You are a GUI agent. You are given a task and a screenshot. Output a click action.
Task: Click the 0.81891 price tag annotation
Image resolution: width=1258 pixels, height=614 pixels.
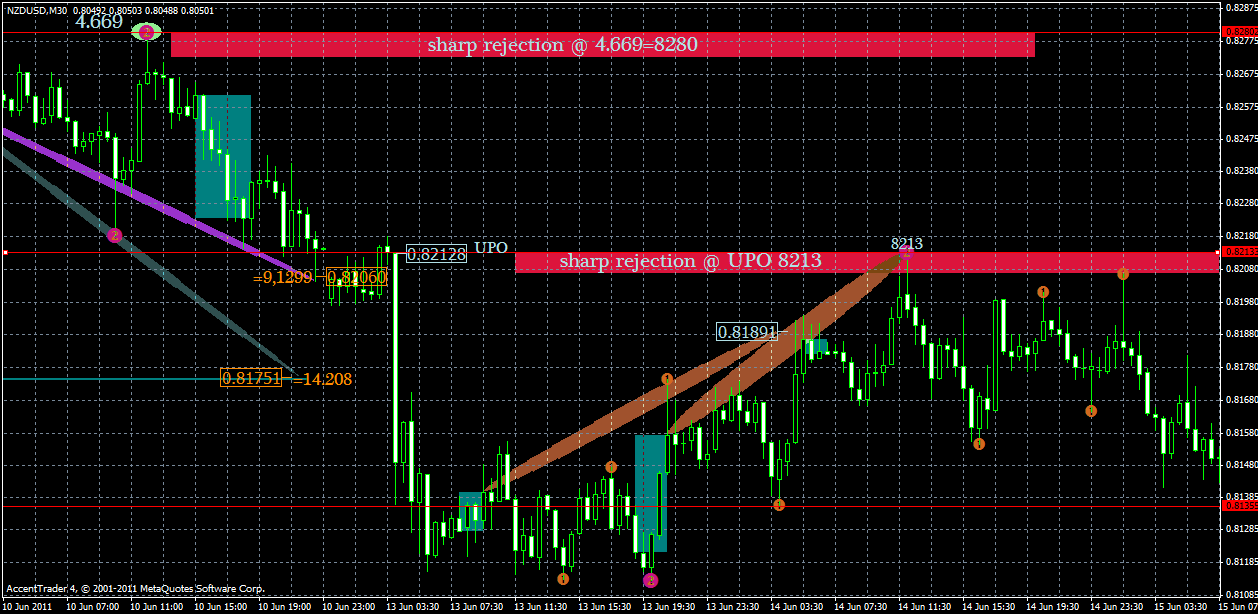pos(746,331)
